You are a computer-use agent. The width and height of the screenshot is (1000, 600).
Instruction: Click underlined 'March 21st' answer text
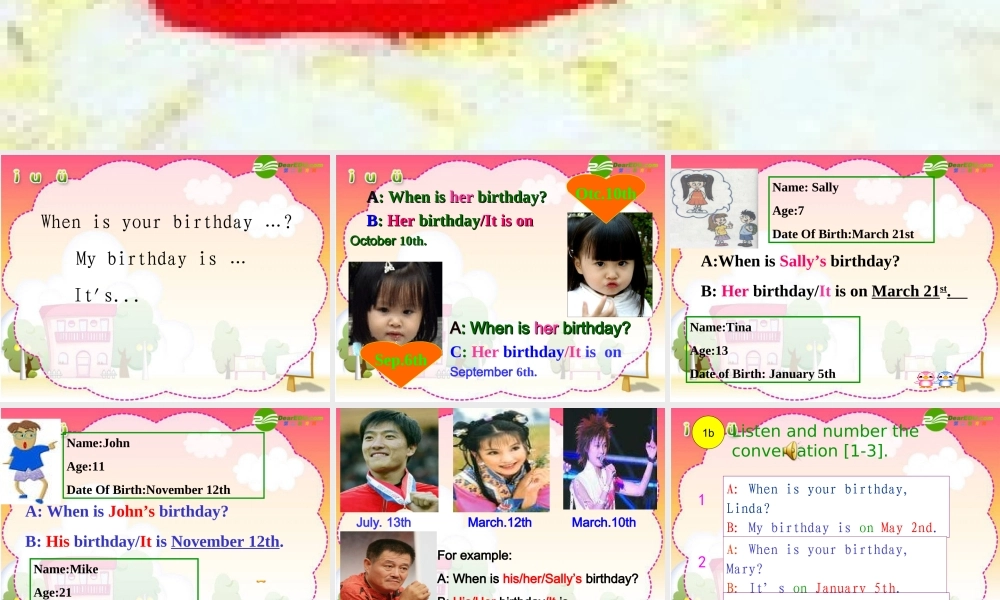[x=910, y=291]
